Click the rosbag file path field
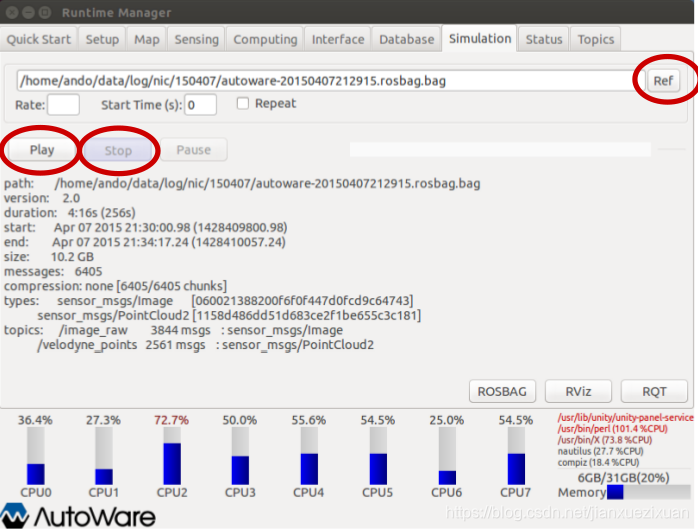The width and height of the screenshot is (698, 531). pos(329,81)
